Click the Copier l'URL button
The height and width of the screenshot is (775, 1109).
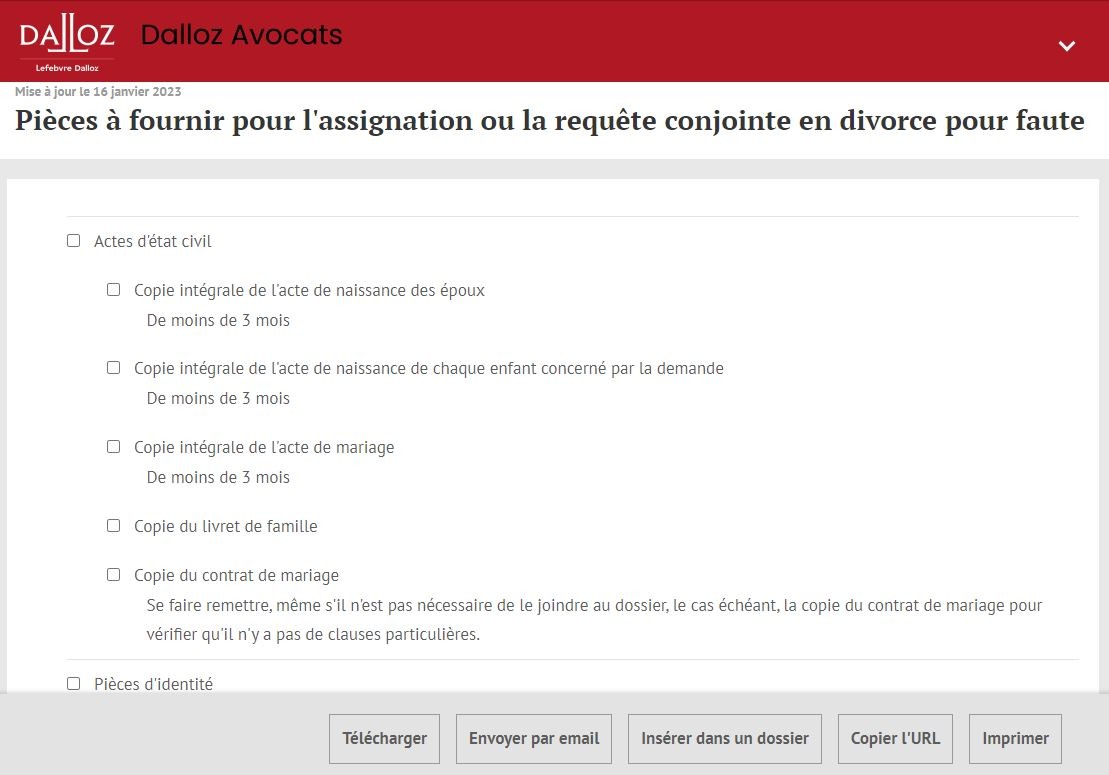click(x=895, y=739)
